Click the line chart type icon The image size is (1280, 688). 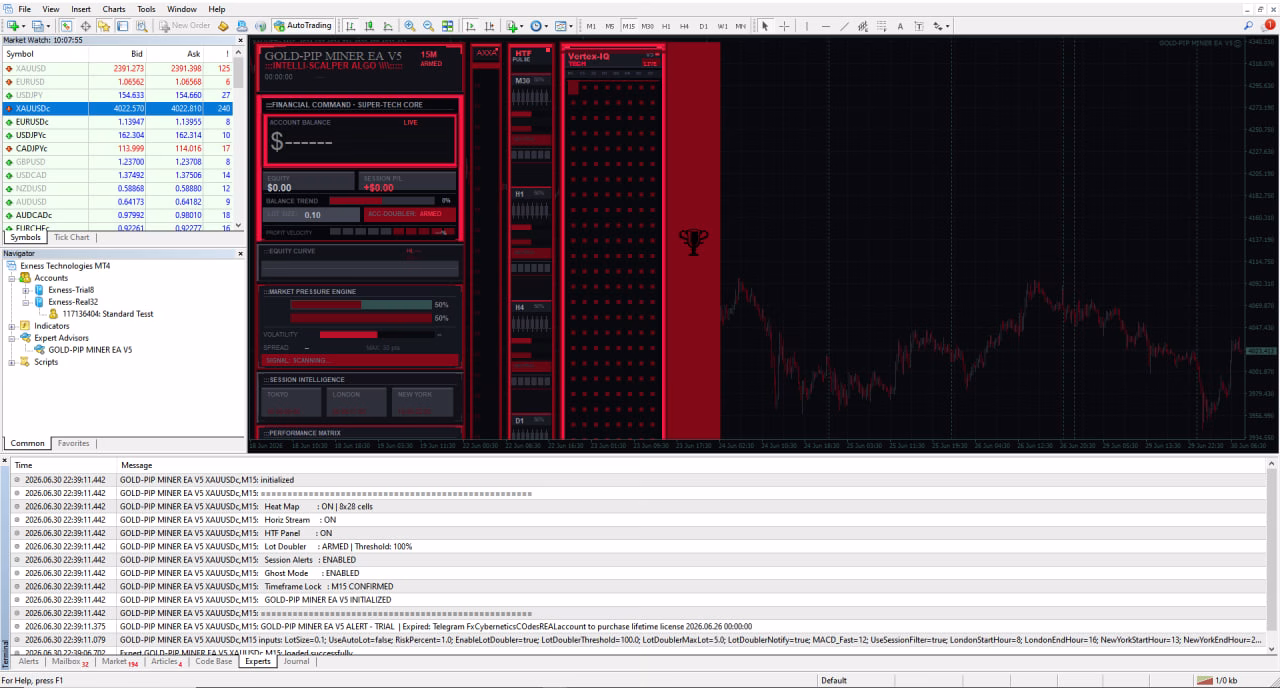pos(387,25)
